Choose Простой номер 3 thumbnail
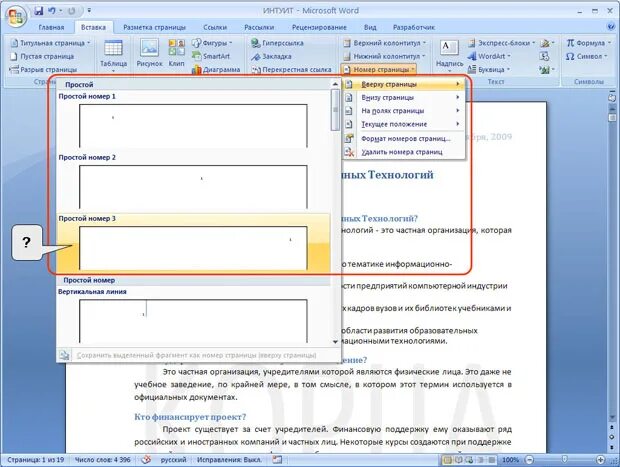Image resolution: width=620 pixels, height=467 pixels. point(193,248)
